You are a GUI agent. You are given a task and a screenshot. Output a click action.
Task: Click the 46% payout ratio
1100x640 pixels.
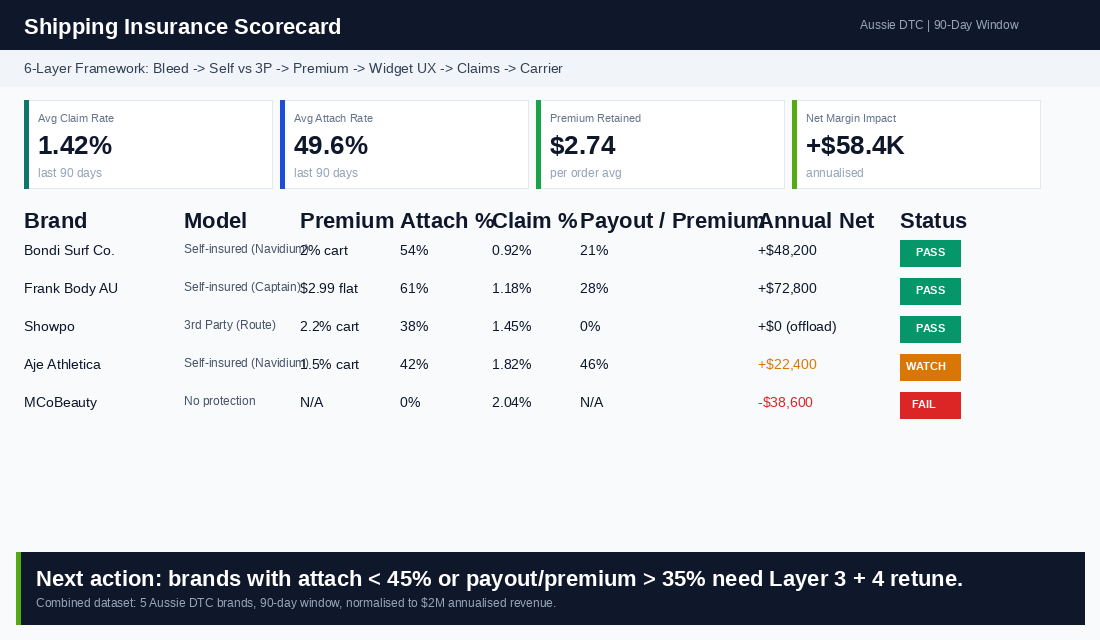594,364
